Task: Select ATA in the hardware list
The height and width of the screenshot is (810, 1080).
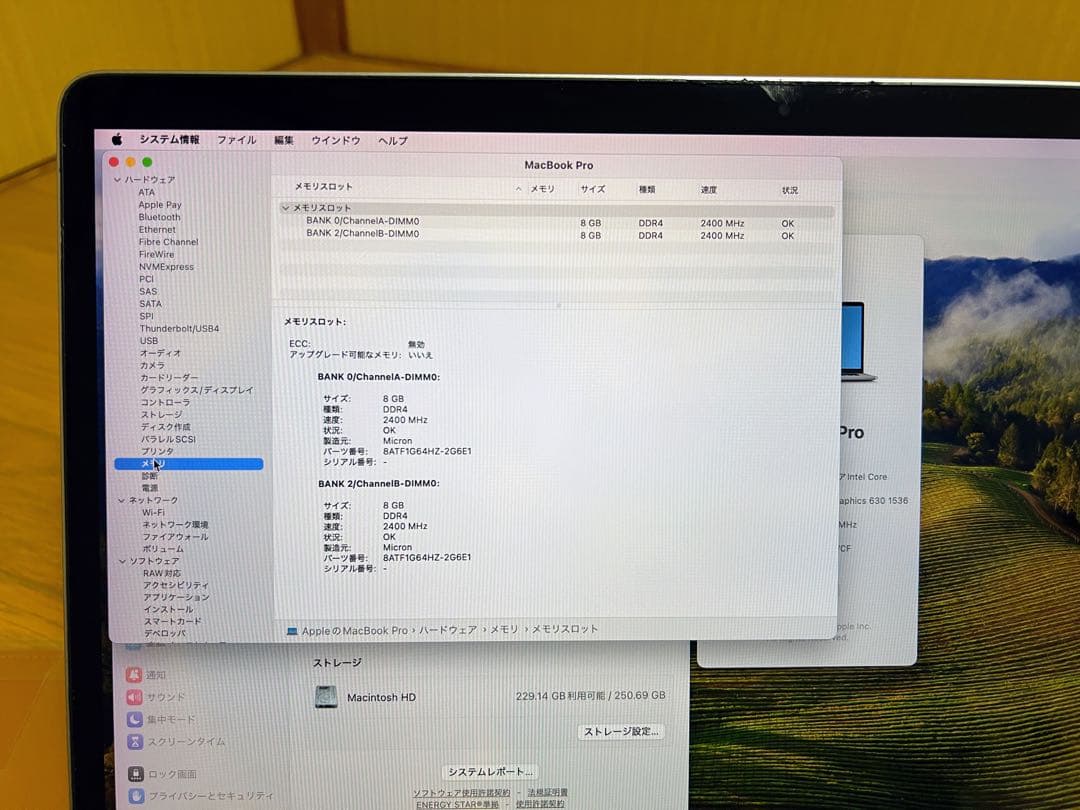Action: [146, 192]
